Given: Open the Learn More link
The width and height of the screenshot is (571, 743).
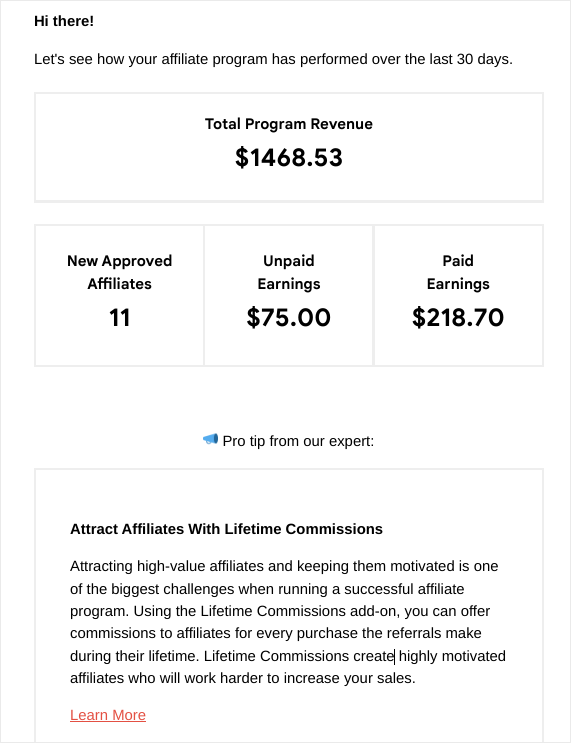Looking at the screenshot, I should 108,715.
